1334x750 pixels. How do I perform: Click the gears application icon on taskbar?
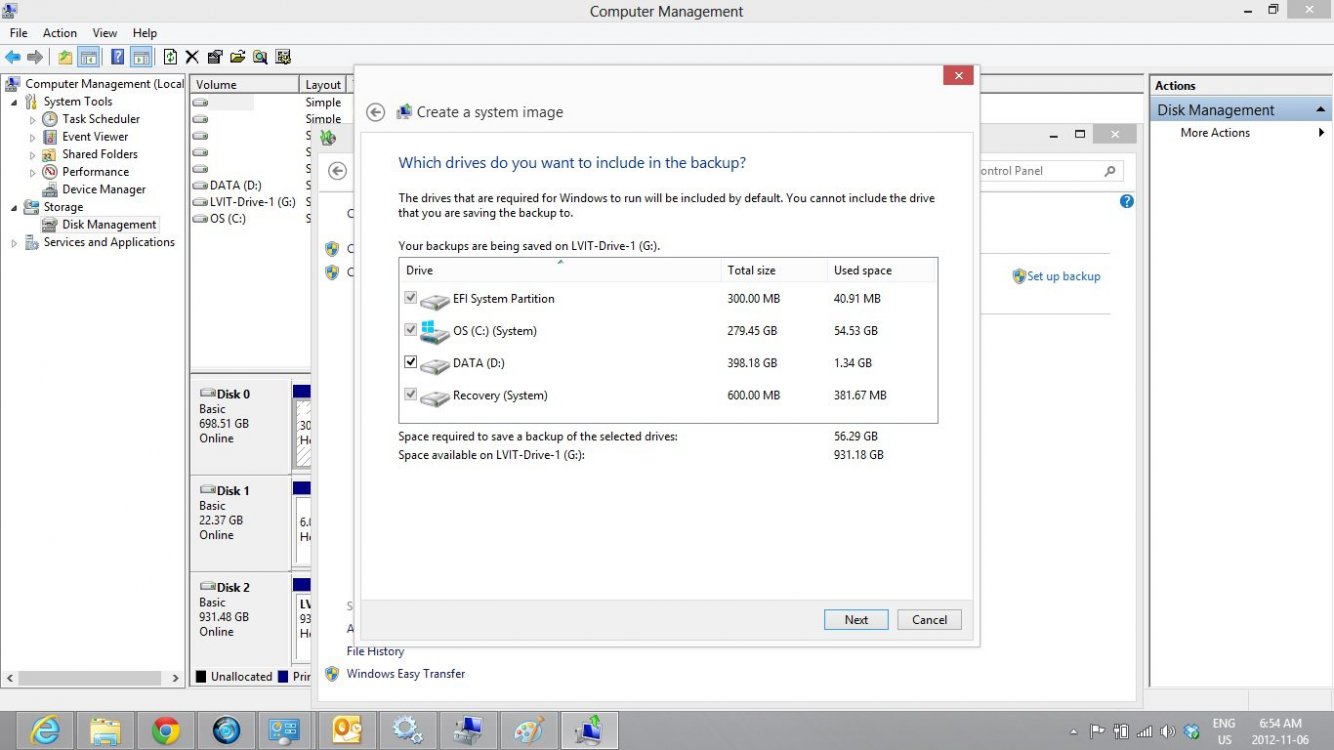point(407,730)
